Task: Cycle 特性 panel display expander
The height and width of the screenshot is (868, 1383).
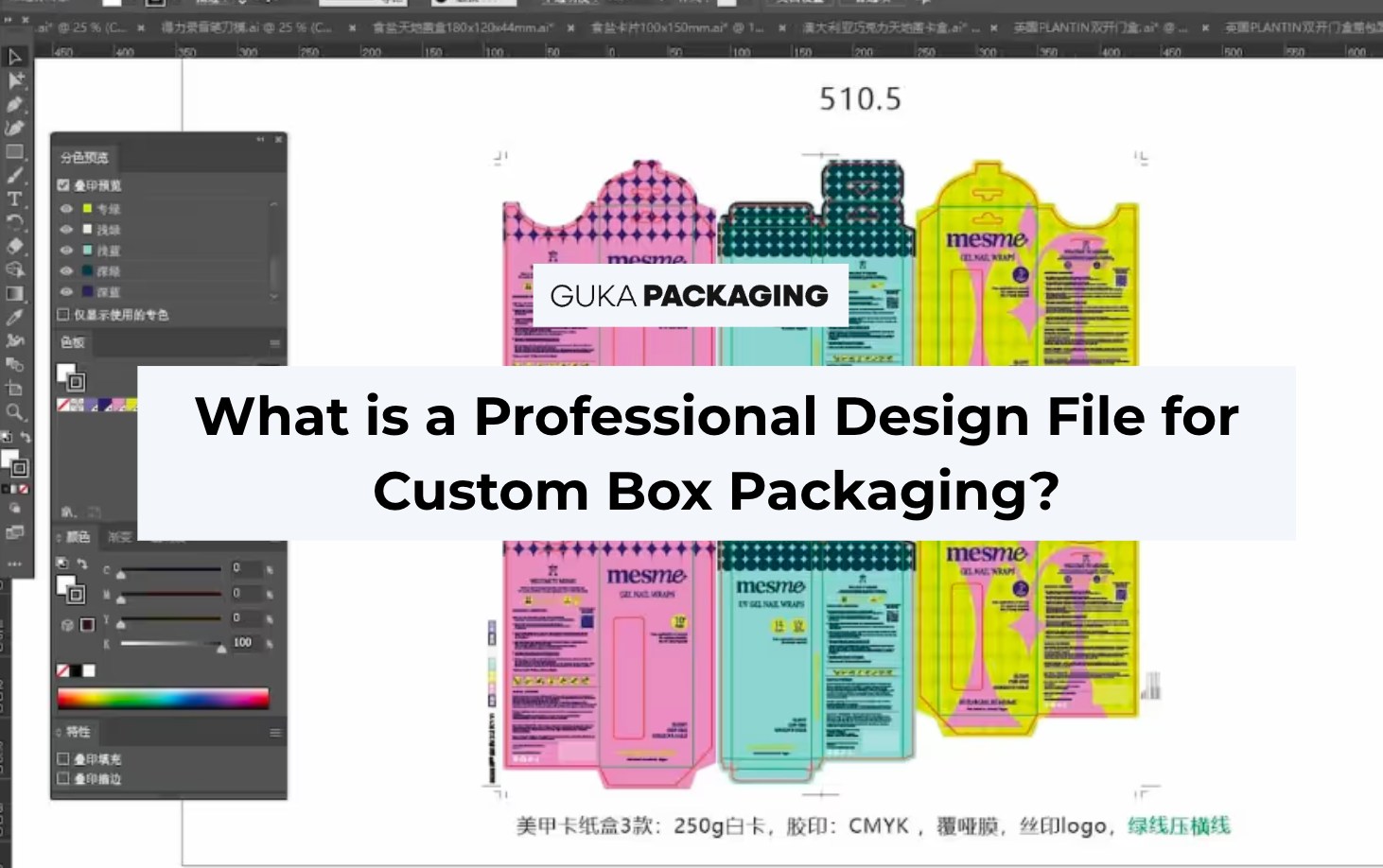Action: pyautogui.click(x=59, y=732)
